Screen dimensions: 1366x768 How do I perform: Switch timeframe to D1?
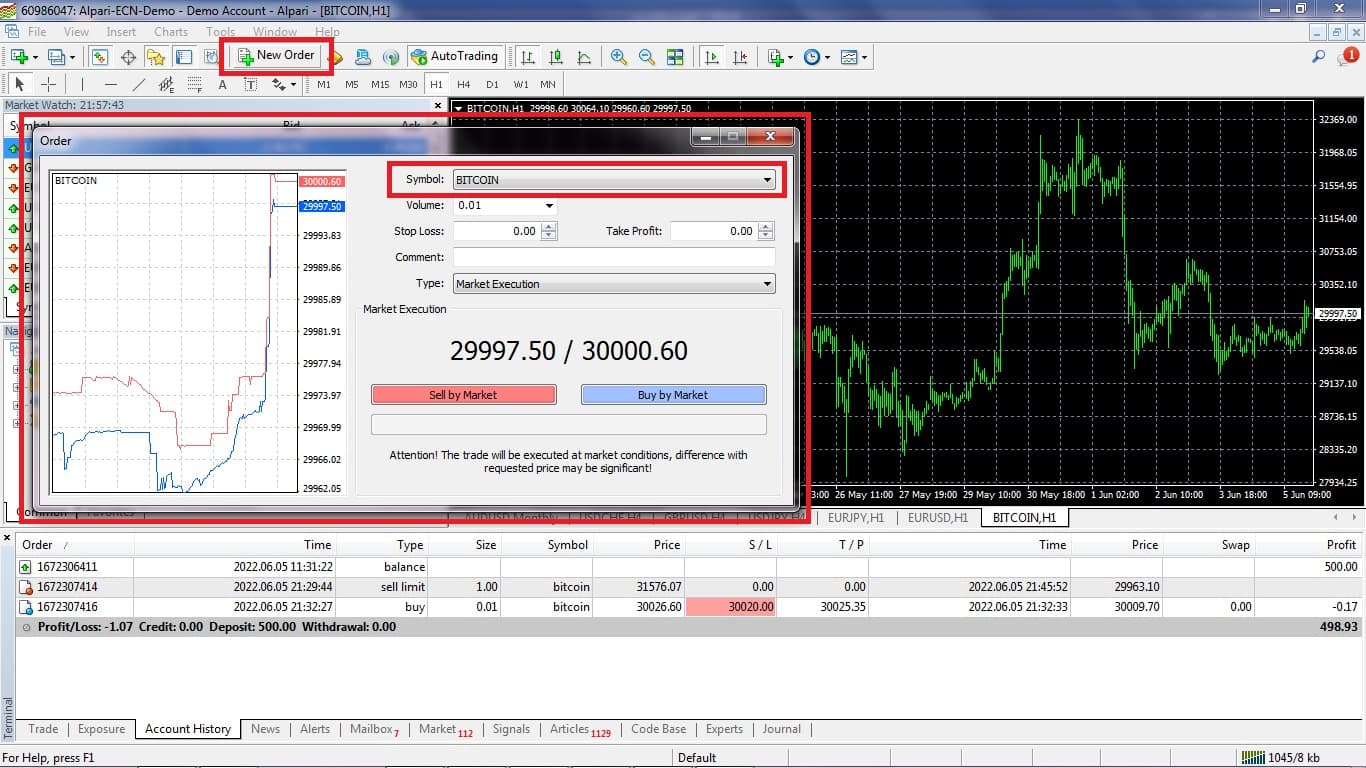tap(492, 85)
